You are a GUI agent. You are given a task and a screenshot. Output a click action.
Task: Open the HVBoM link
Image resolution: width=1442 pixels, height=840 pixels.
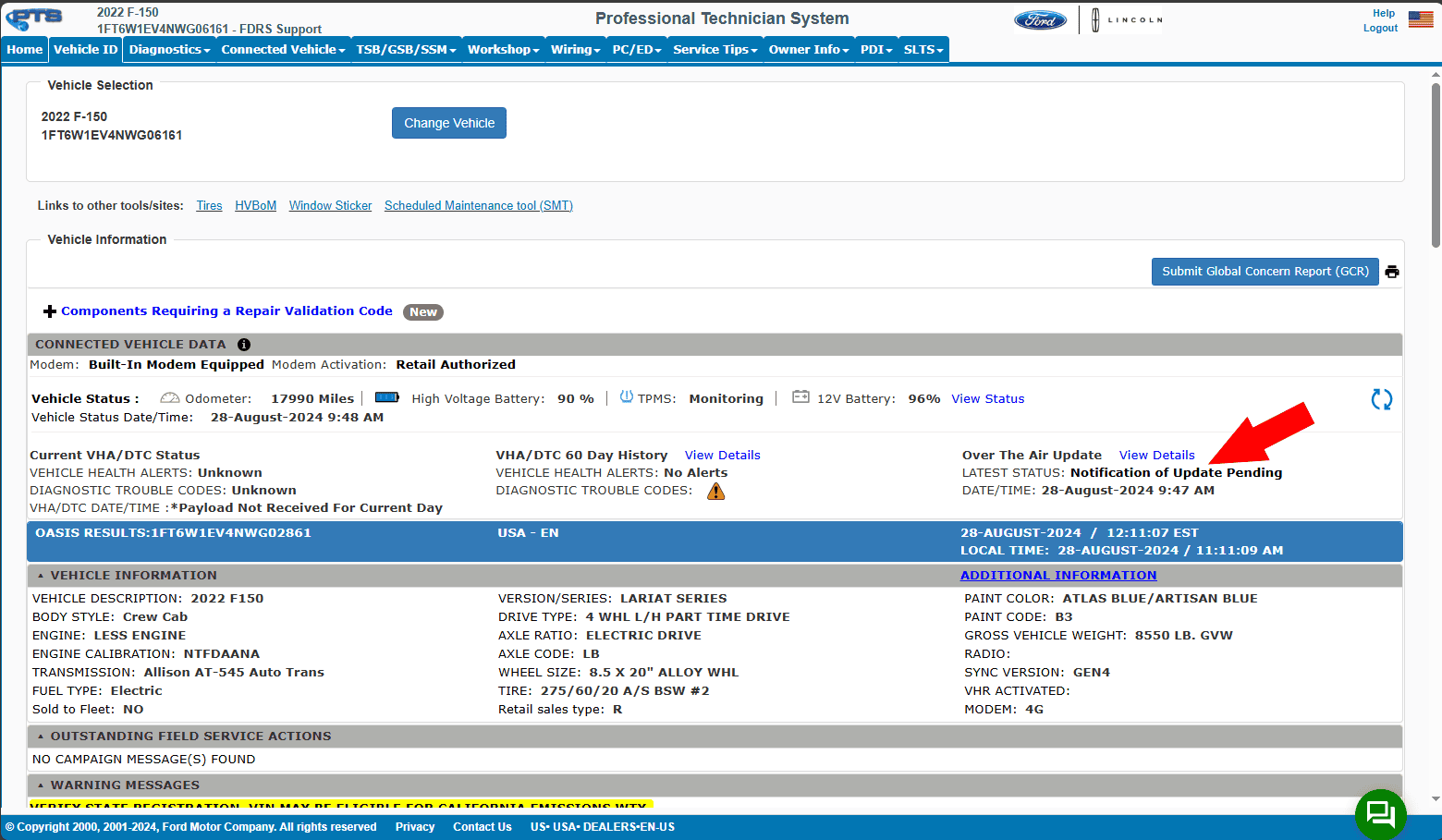255,206
